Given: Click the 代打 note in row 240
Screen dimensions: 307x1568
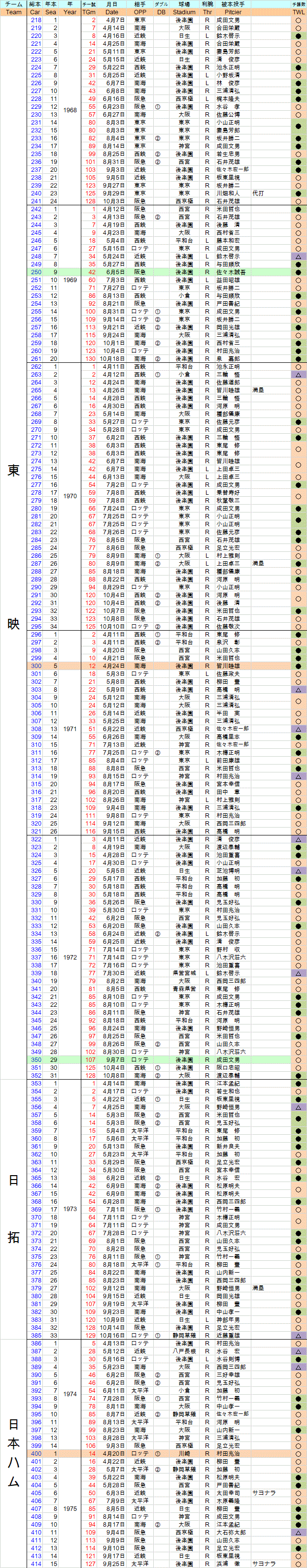Looking at the screenshot, I should (258, 193).
